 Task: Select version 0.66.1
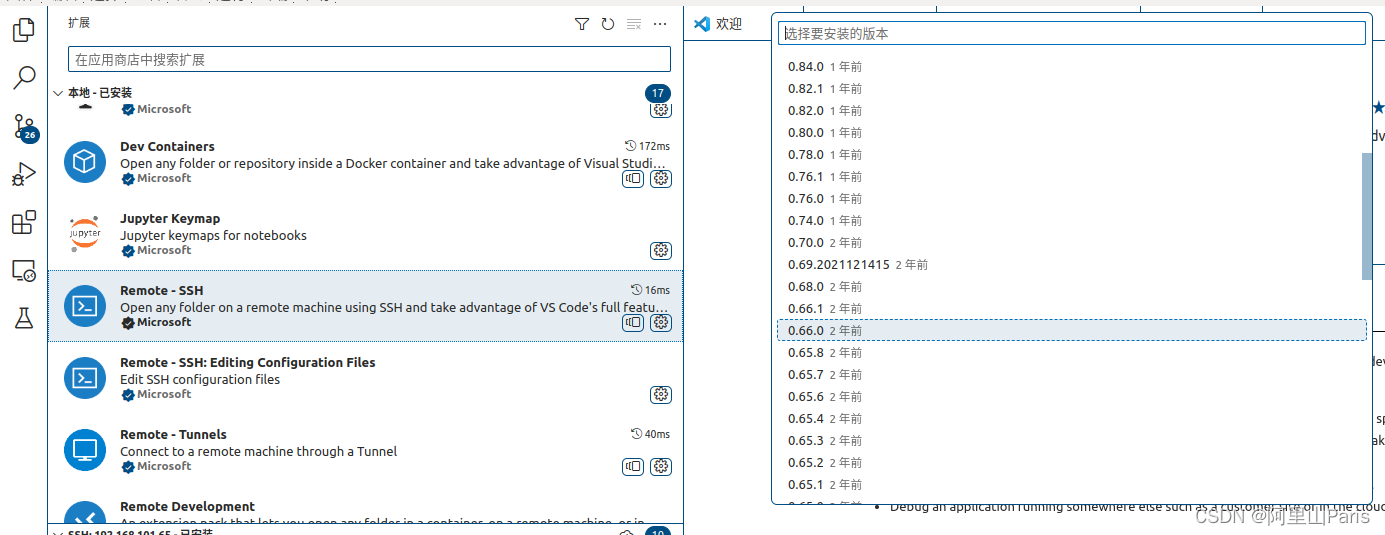point(1071,309)
